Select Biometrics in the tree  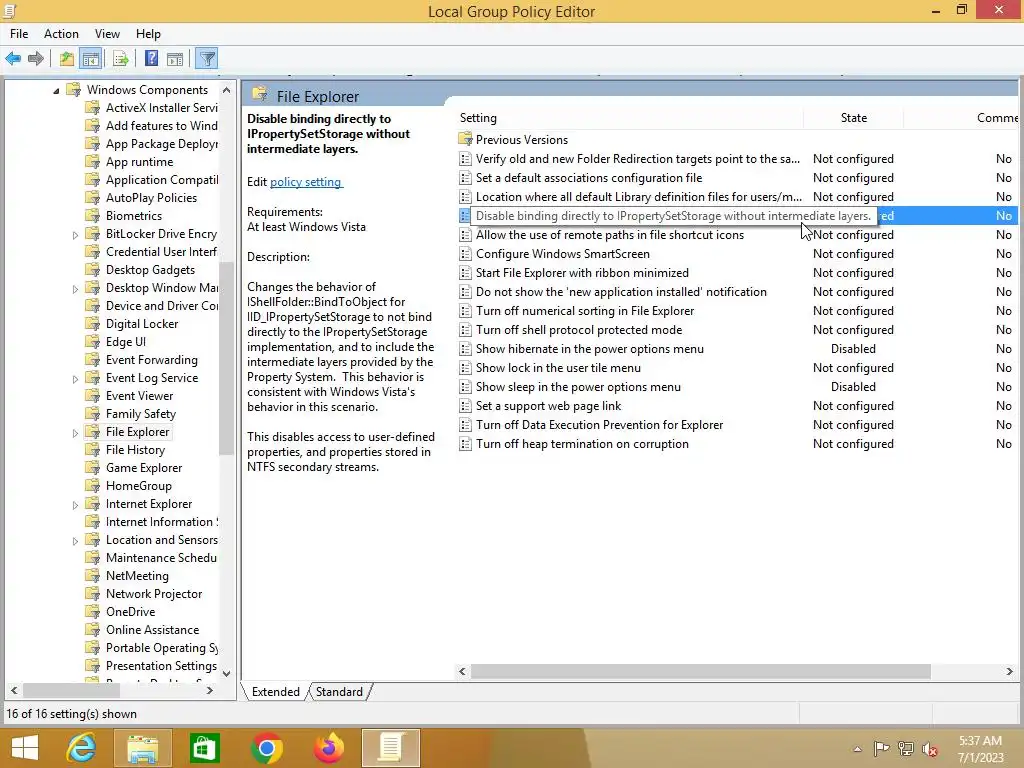(x=134, y=216)
